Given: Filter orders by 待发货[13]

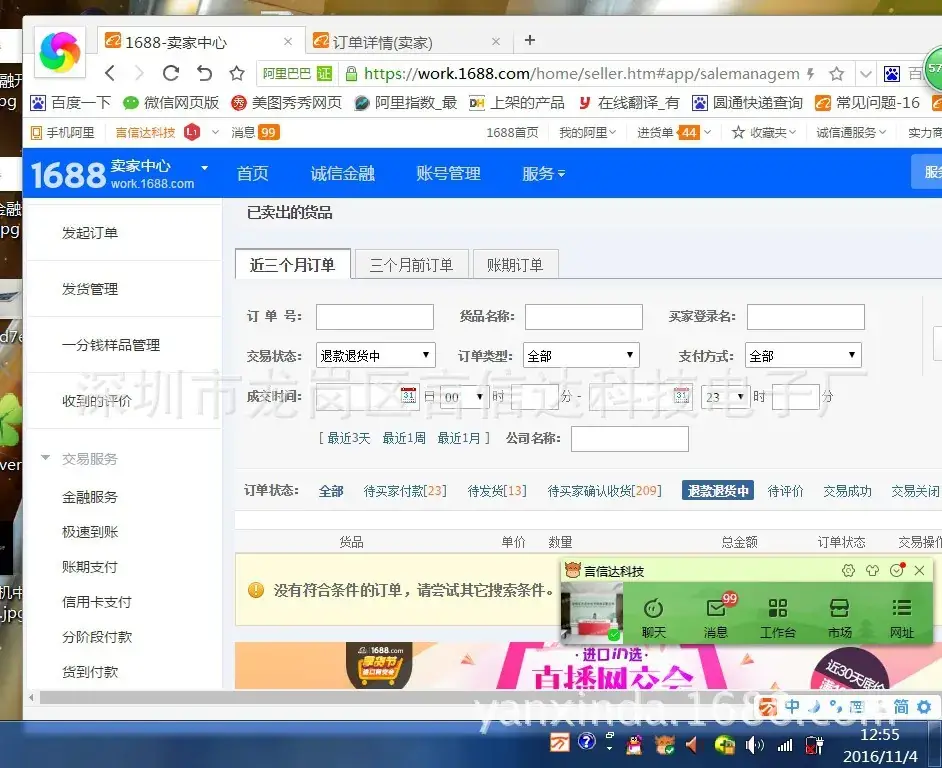Looking at the screenshot, I should click(x=497, y=491).
